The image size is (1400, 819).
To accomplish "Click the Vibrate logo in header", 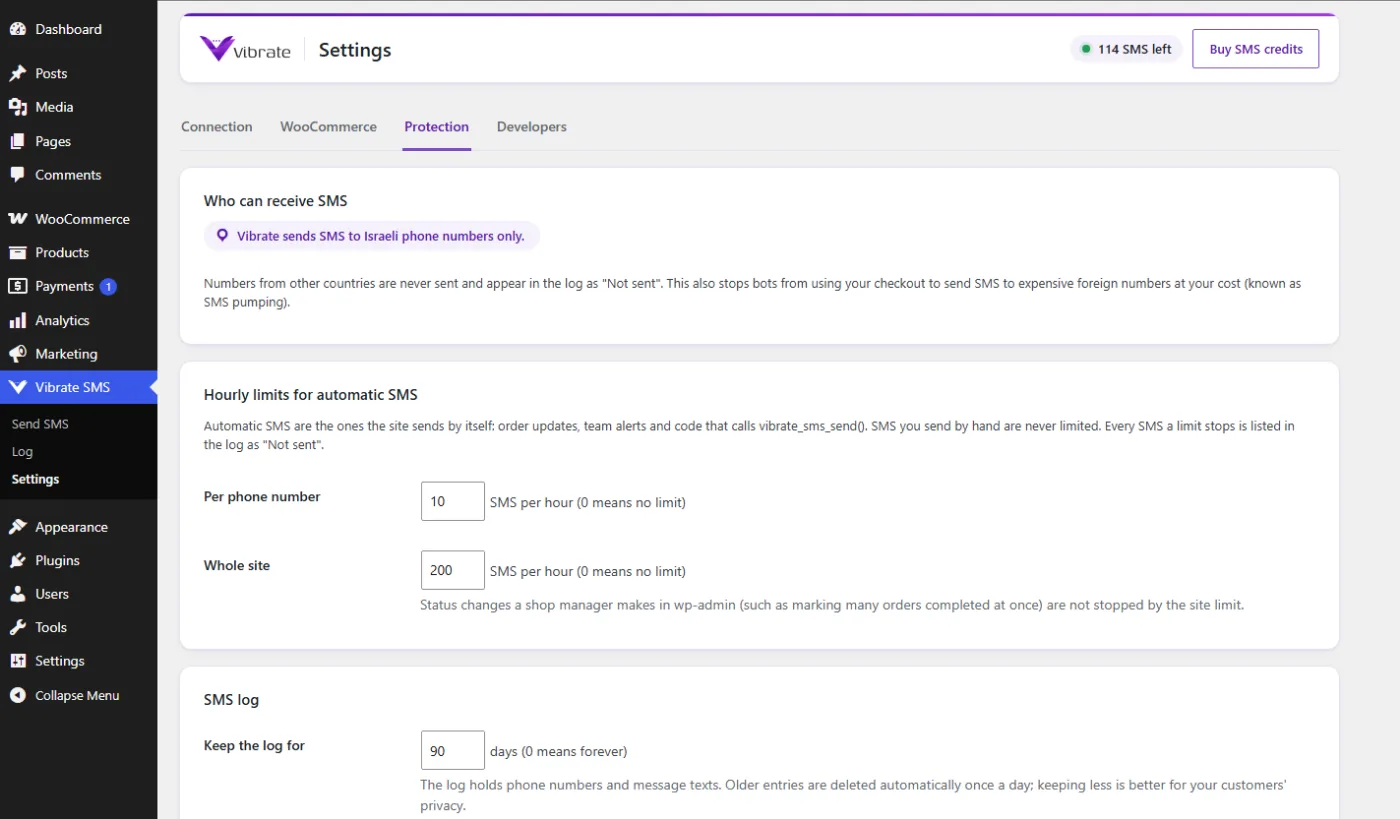I will [x=245, y=49].
